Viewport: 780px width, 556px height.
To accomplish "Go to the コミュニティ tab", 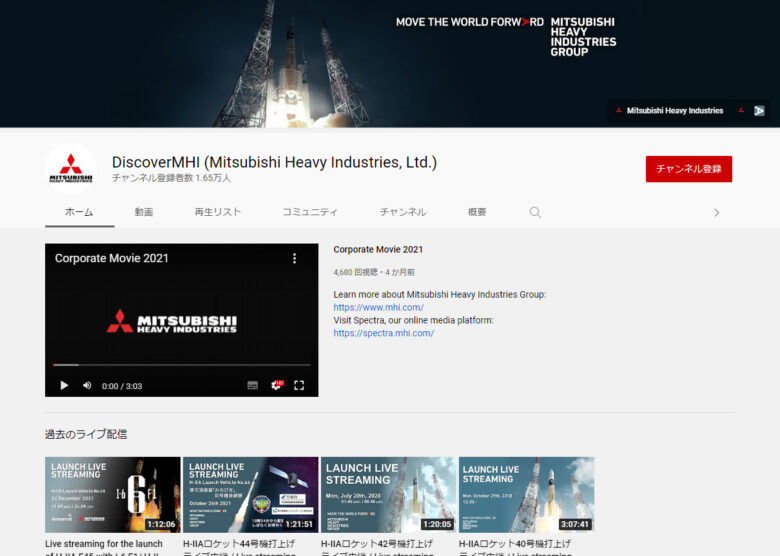I will click(310, 212).
